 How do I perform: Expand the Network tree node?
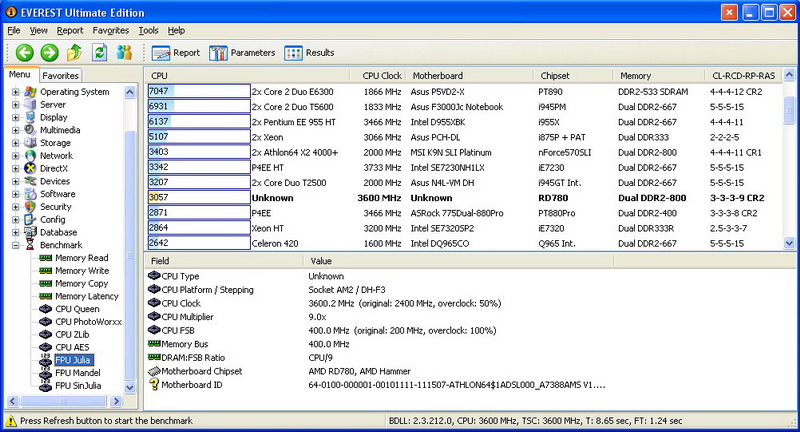point(15,156)
